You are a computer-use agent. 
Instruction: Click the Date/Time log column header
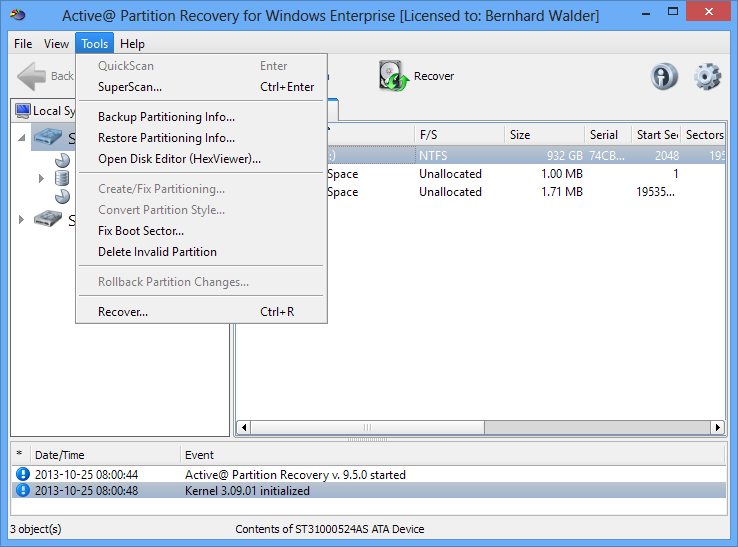pyautogui.click(x=105, y=455)
